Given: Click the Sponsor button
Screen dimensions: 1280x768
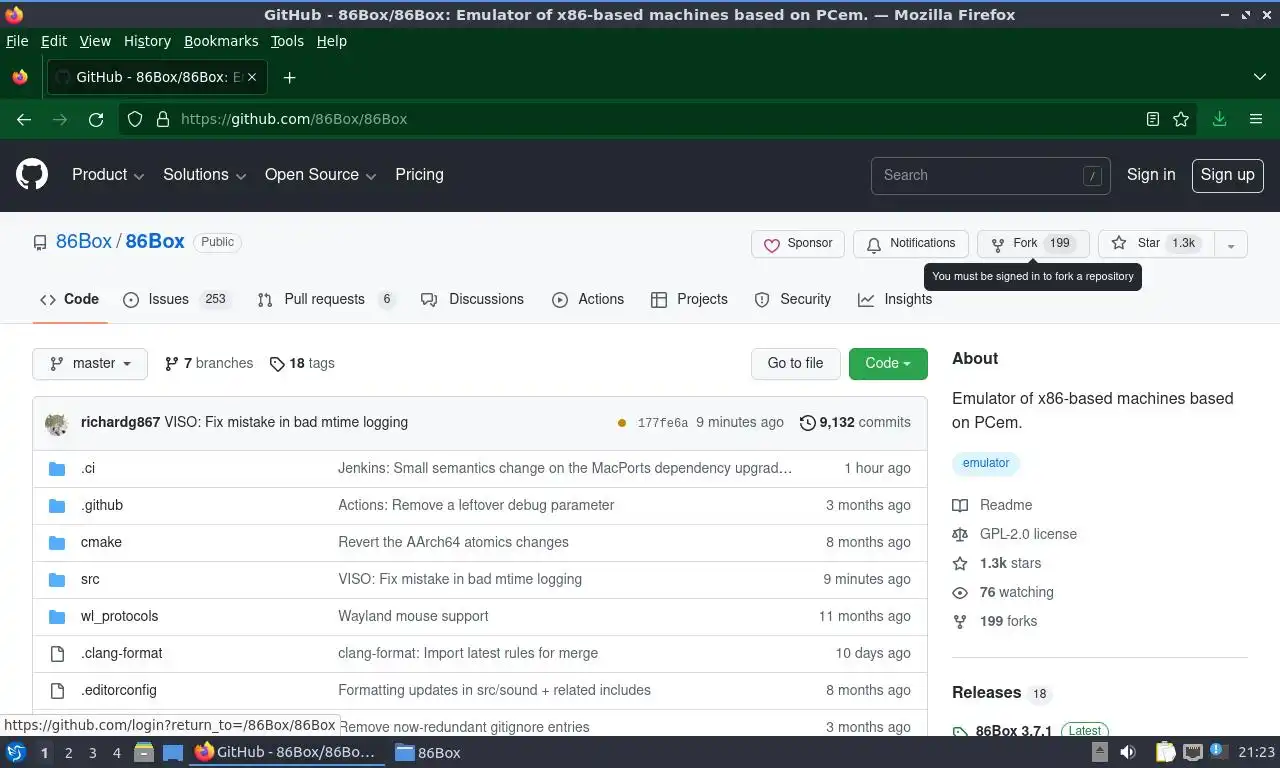Looking at the screenshot, I should (x=798, y=244).
